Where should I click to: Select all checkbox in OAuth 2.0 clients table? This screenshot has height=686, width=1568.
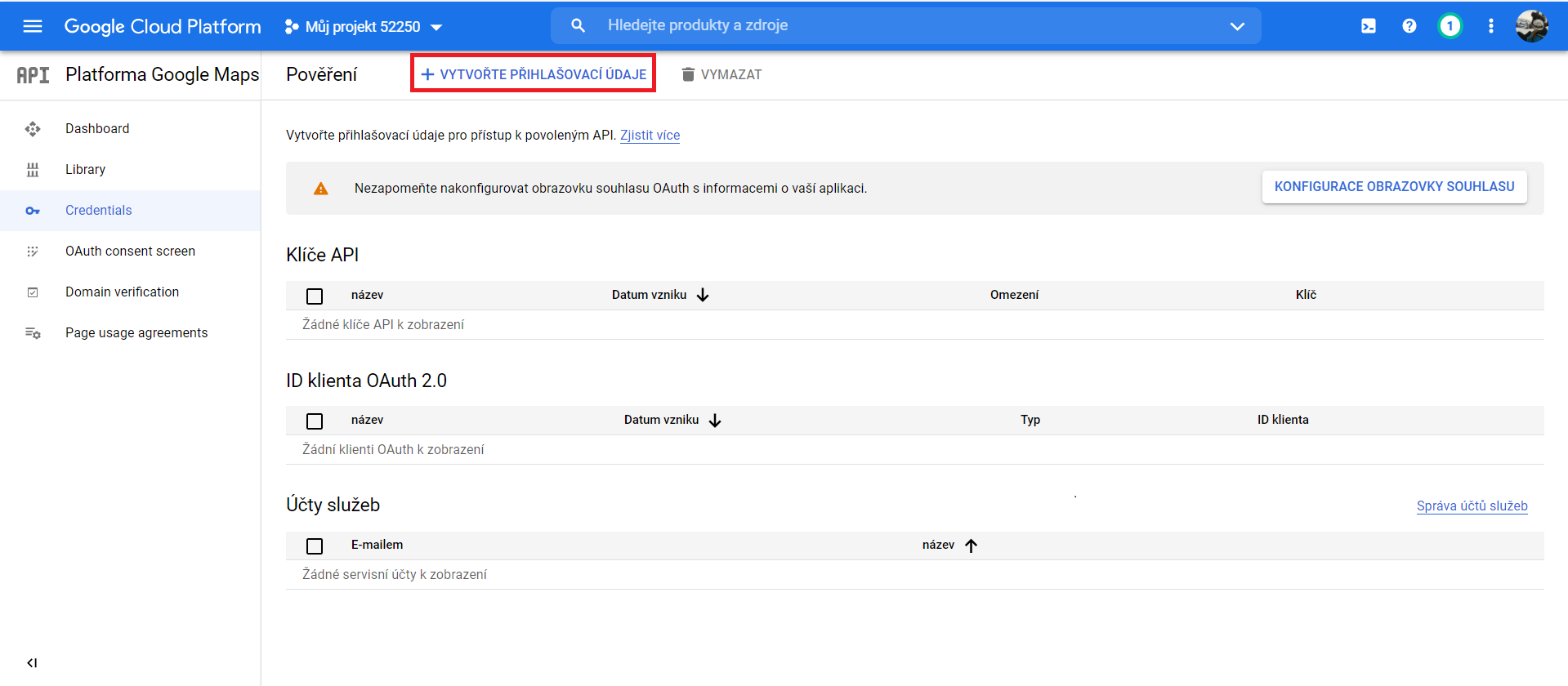pos(315,421)
